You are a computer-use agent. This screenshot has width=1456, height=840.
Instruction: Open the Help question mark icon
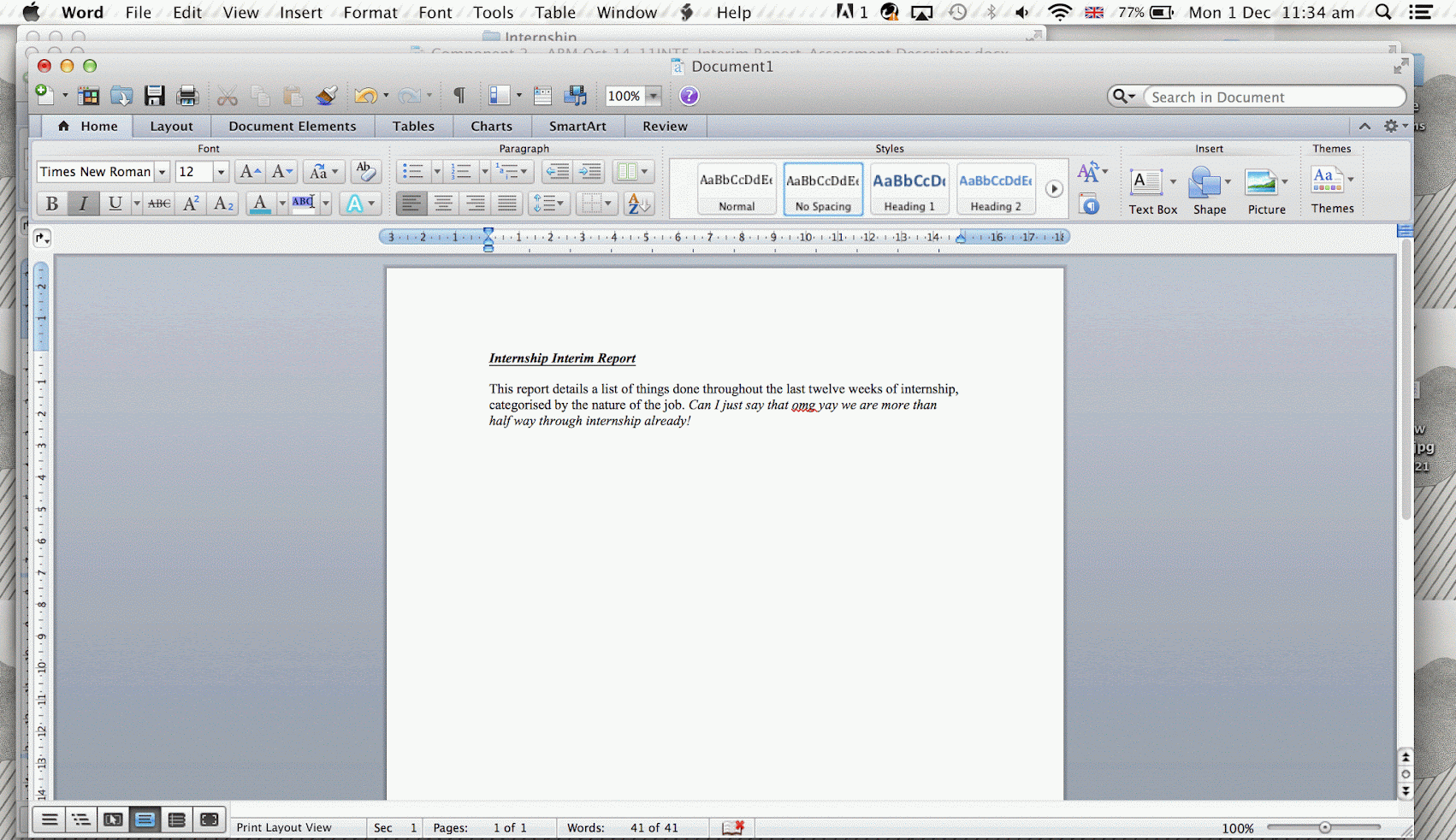tap(689, 96)
